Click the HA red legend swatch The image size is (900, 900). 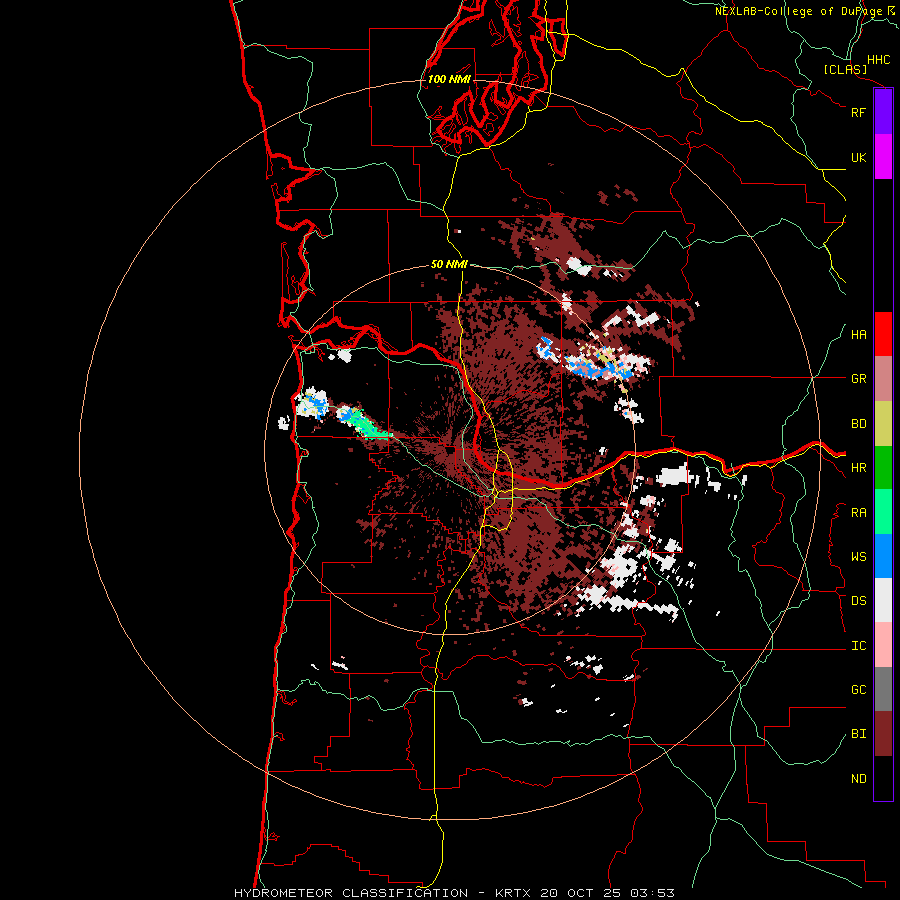point(883,334)
